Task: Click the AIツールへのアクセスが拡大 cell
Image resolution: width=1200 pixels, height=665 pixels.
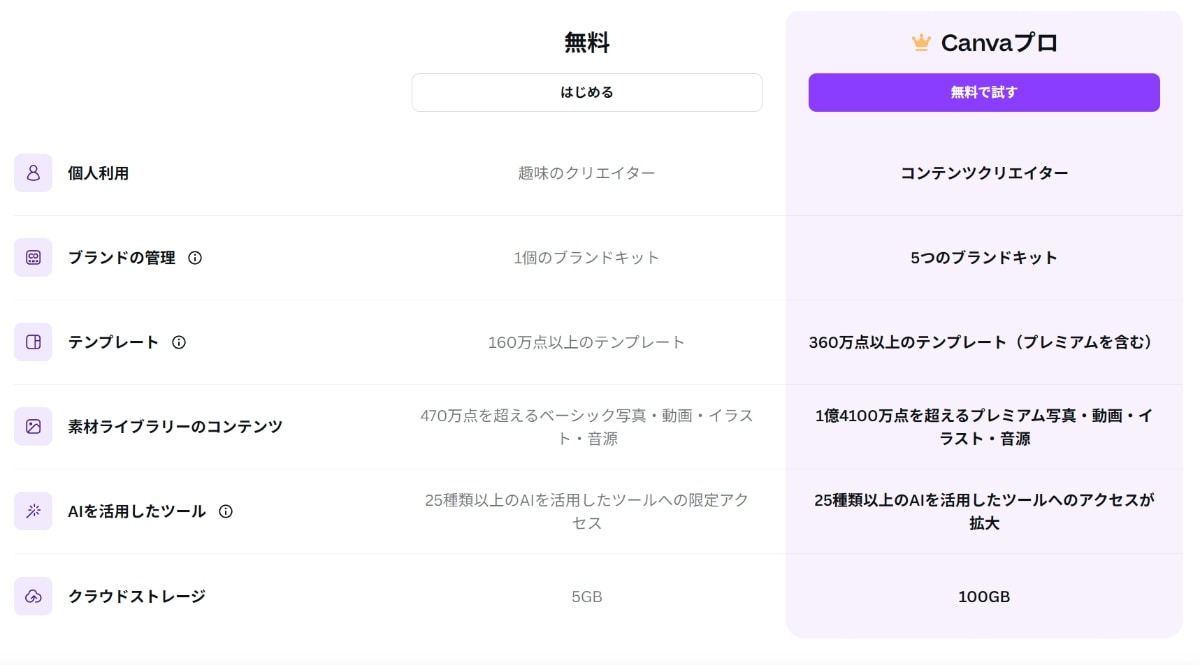Action: 984,511
